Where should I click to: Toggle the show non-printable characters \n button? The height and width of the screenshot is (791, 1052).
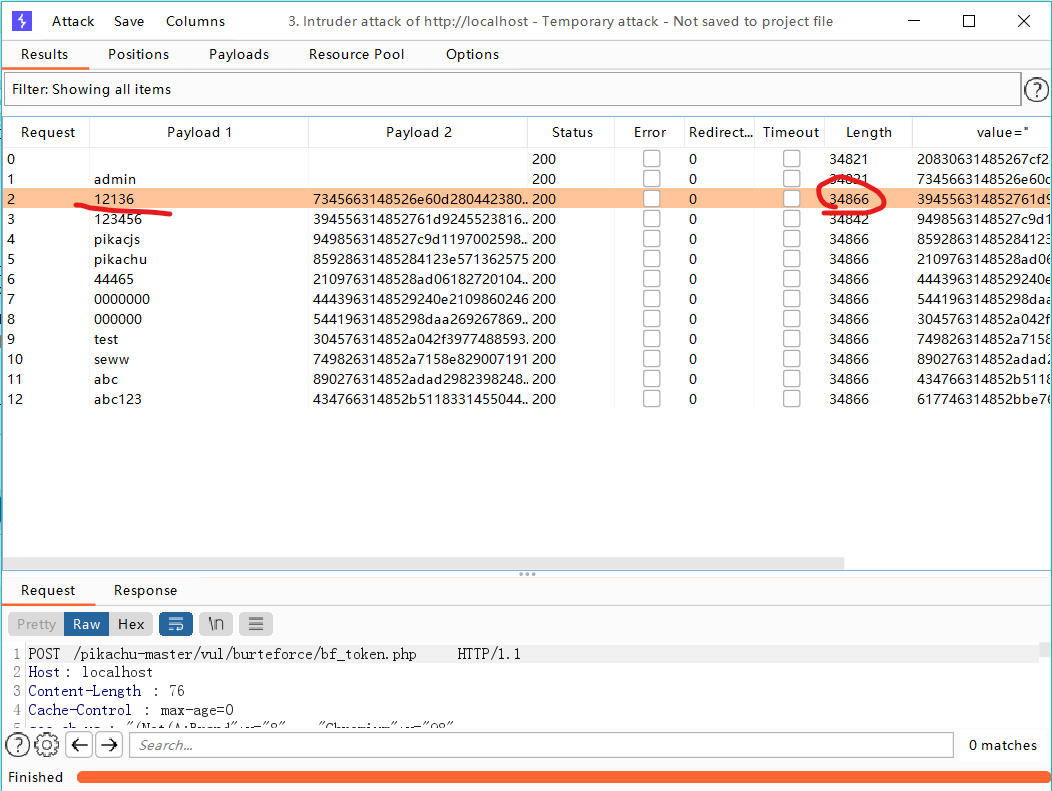216,624
